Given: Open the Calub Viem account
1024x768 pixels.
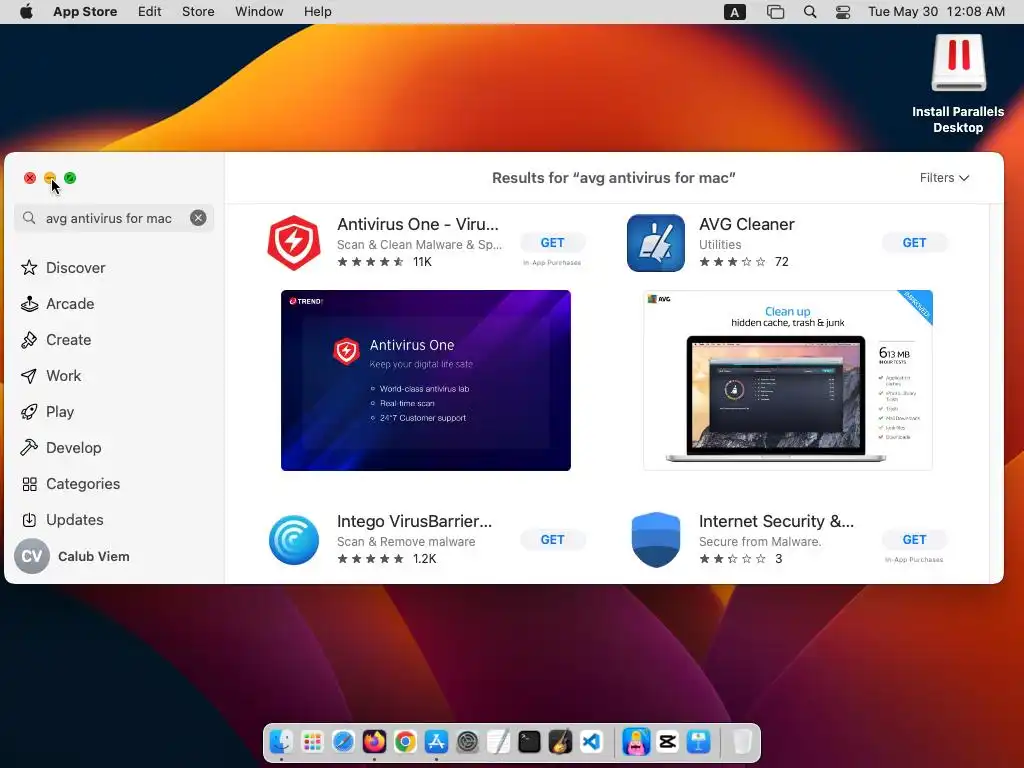Looking at the screenshot, I should 72,556.
